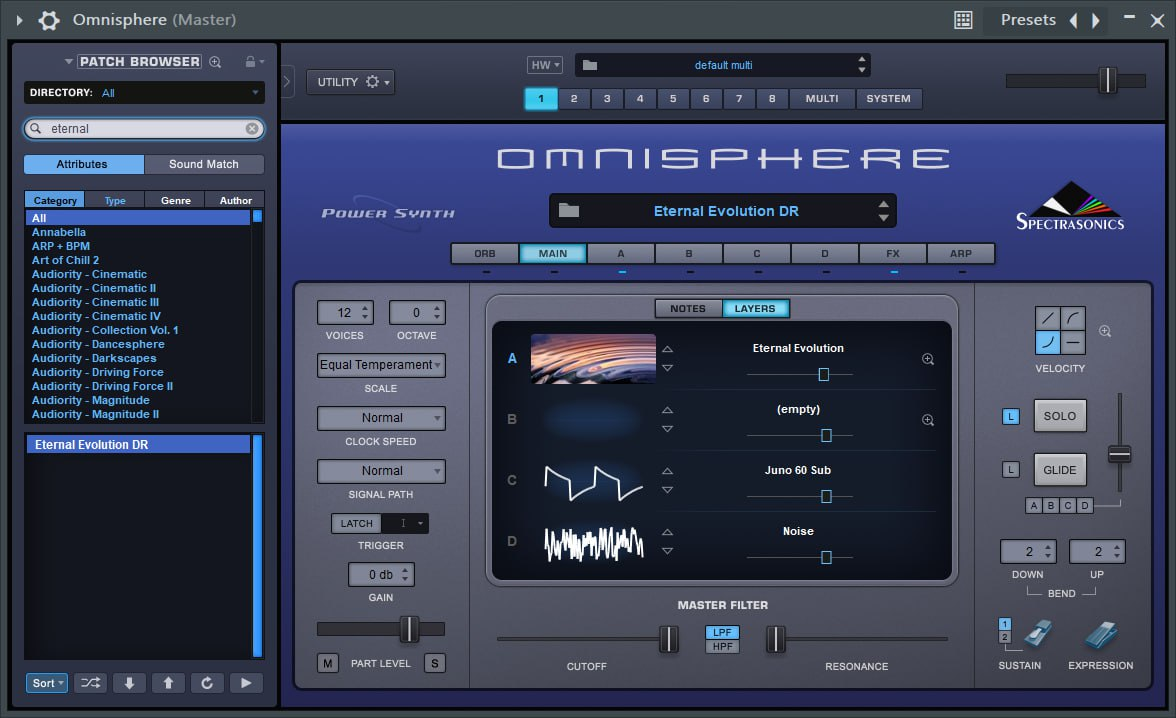This screenshot has width=1176, height=718.
Task: Select sustain mode 1
Action: [1005, 624]
